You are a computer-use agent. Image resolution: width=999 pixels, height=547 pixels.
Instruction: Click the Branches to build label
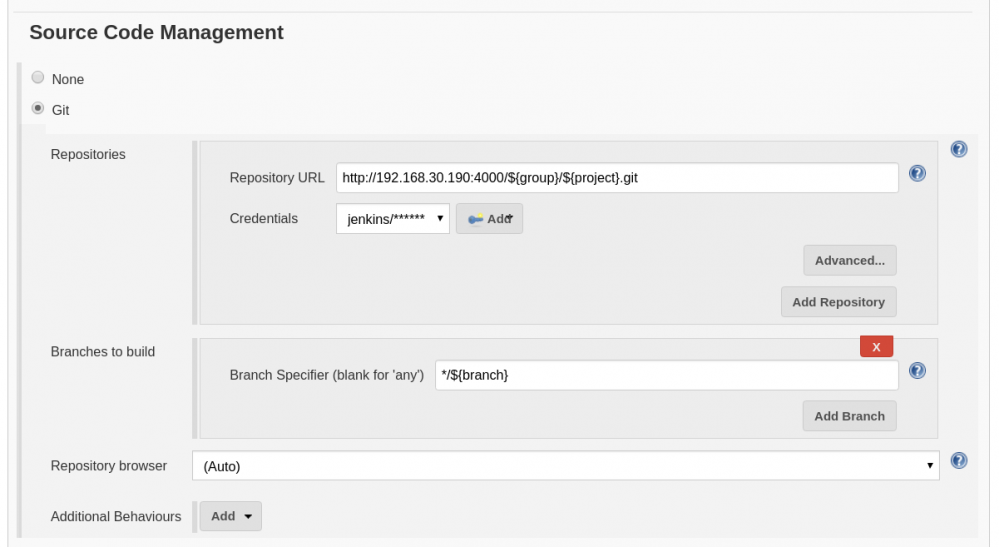[103, 352]
